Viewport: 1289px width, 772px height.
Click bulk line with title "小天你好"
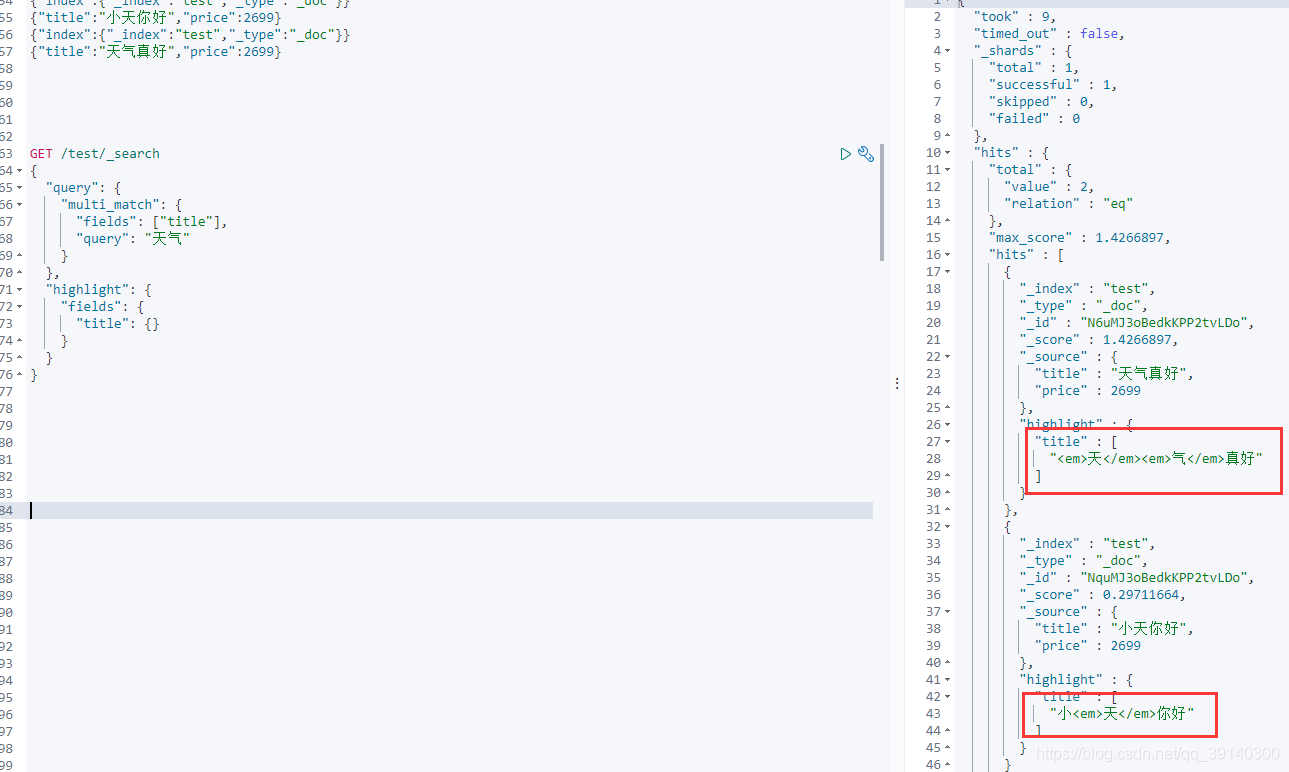pyautogui.click(x=156, y=18)
